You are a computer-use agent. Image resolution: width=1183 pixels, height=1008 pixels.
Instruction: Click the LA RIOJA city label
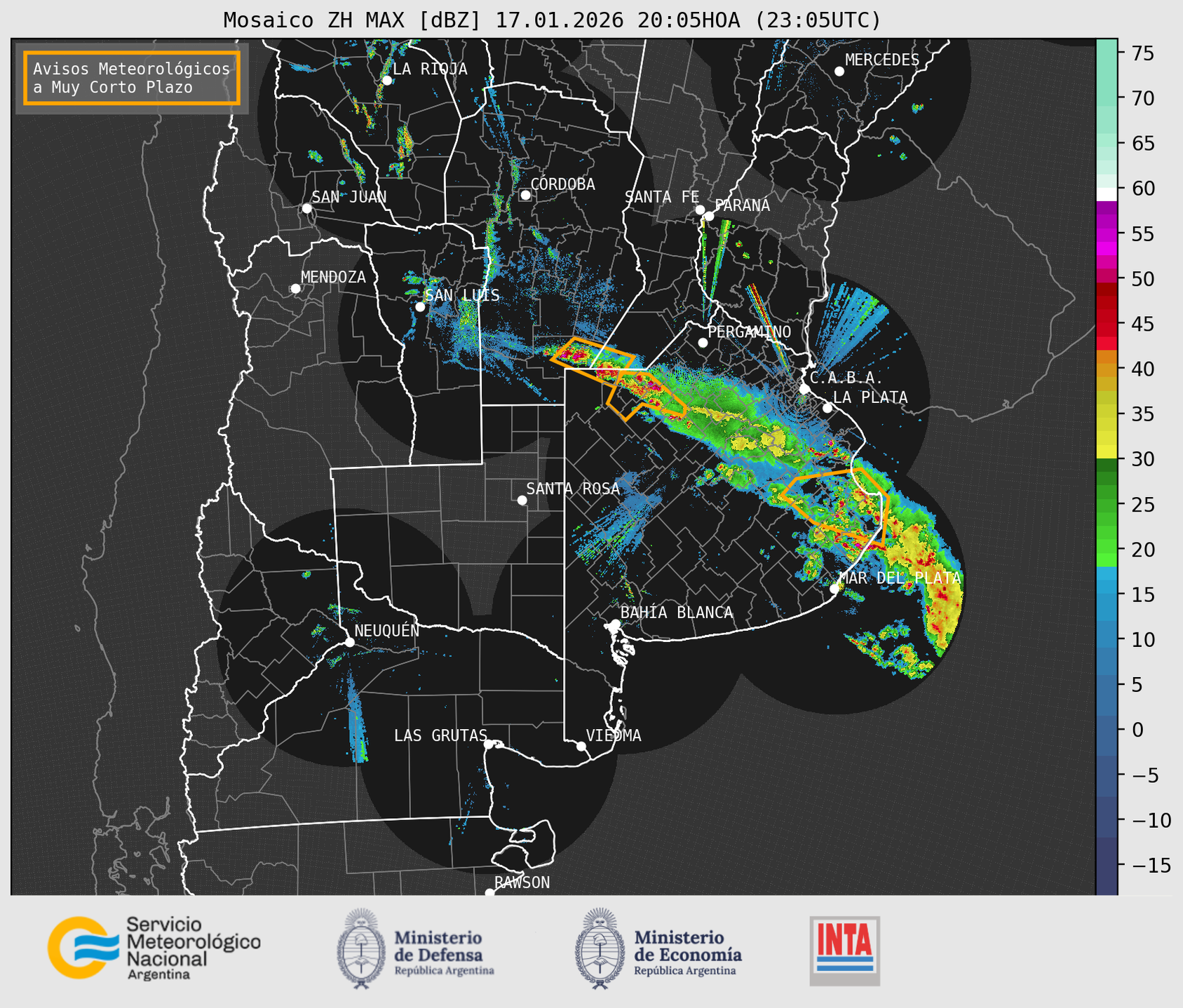click(430, 69)
